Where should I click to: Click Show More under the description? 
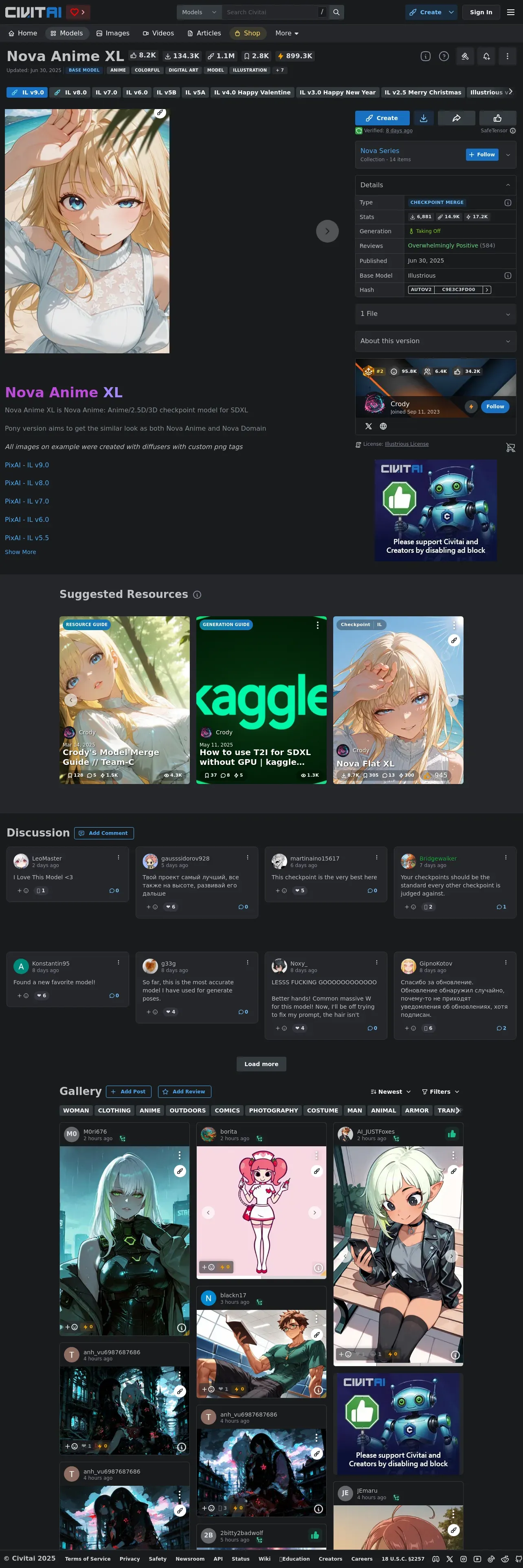point(20,552)
